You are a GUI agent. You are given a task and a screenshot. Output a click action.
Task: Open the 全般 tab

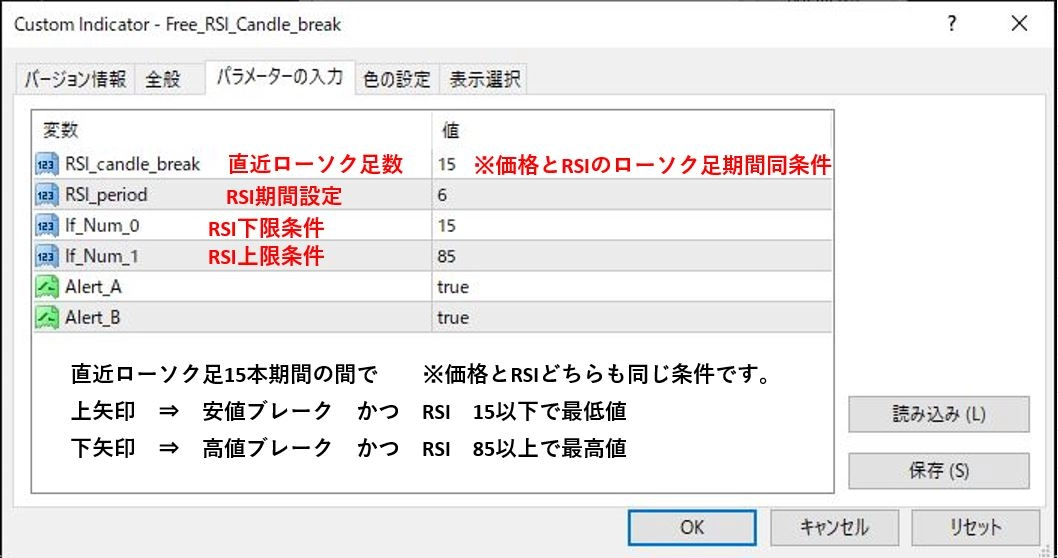click(163, 79)
